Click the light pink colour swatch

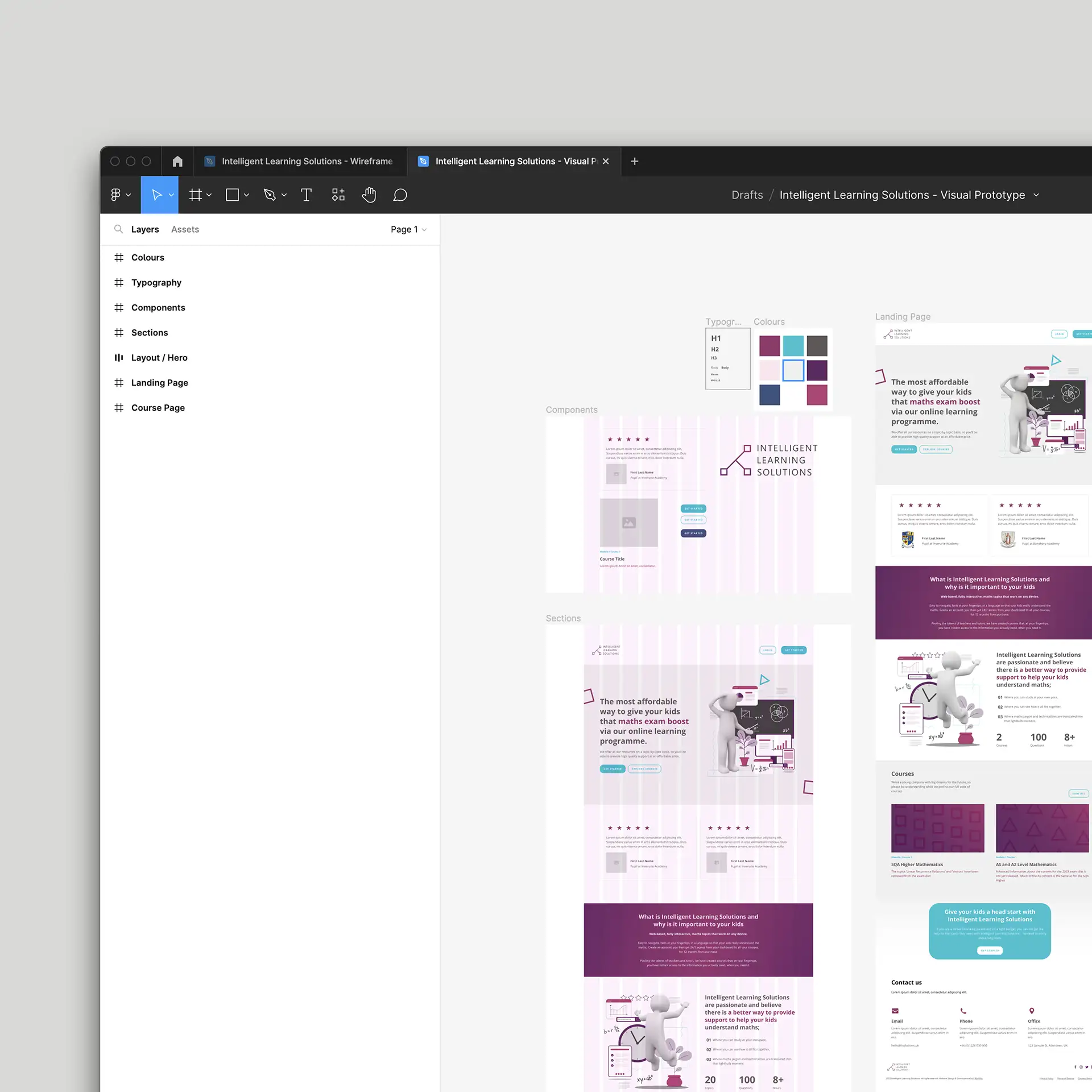point(770,370)
